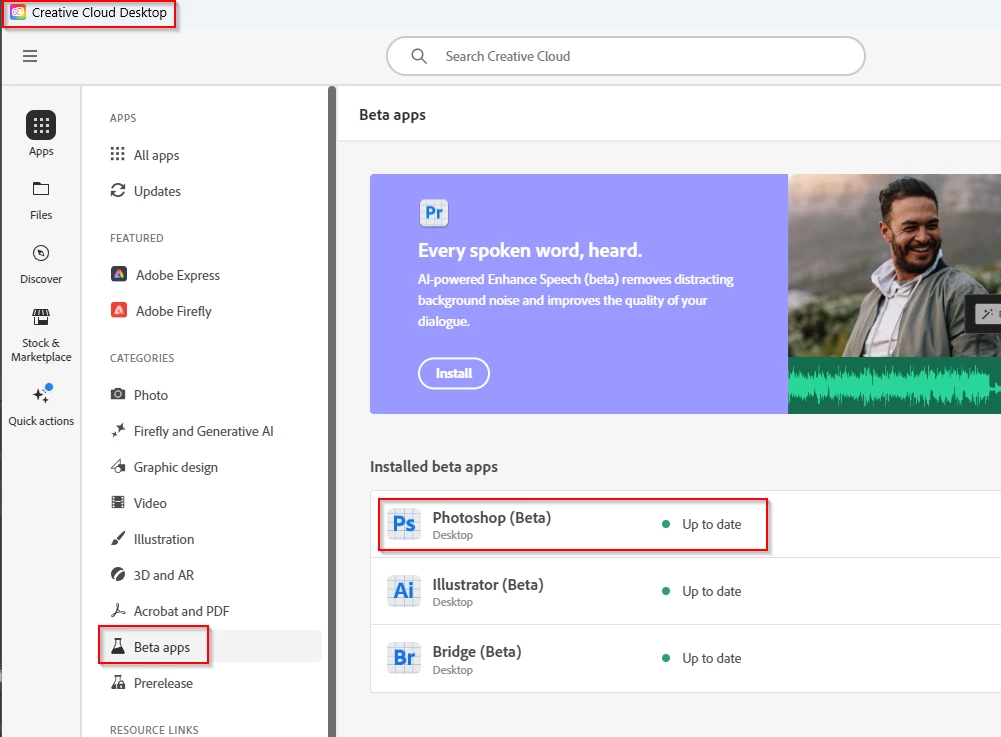1001x737 pixels.
Task: Click the Beta apps flask icon
Action: (x=117, y=646)
